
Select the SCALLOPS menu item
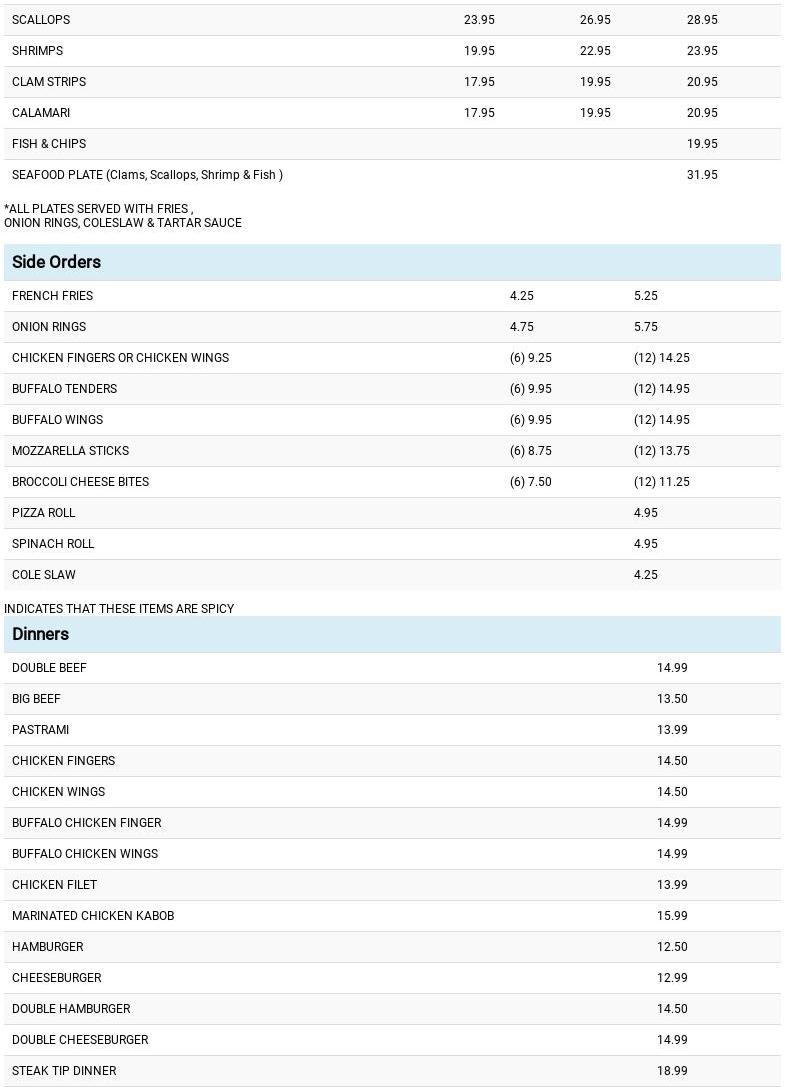(41, 20)
